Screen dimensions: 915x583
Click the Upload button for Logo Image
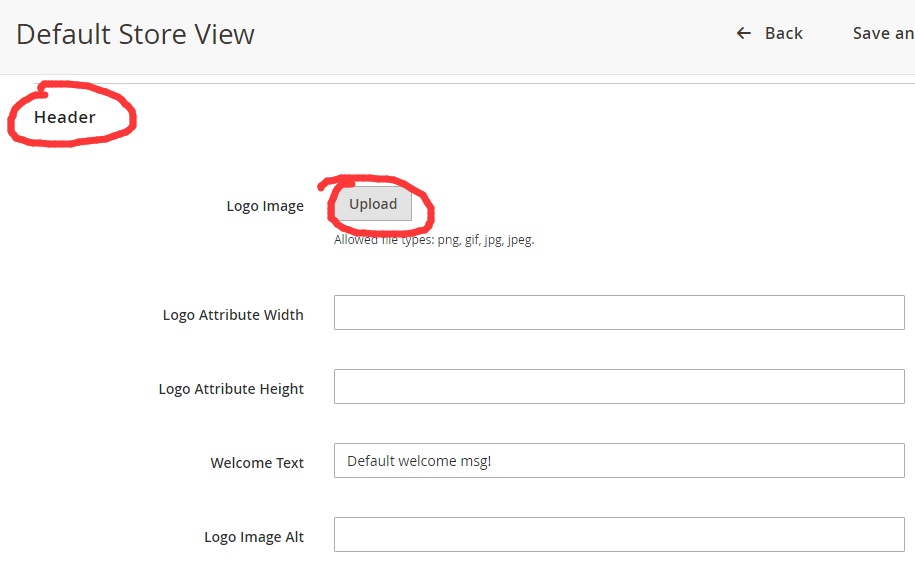[373, 204]
